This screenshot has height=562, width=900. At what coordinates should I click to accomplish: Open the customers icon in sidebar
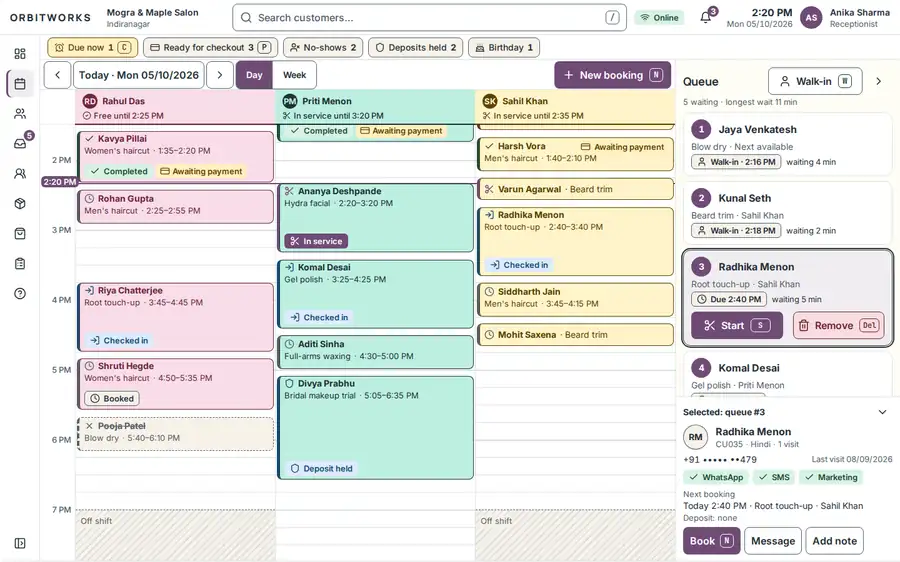coord(20,114)
